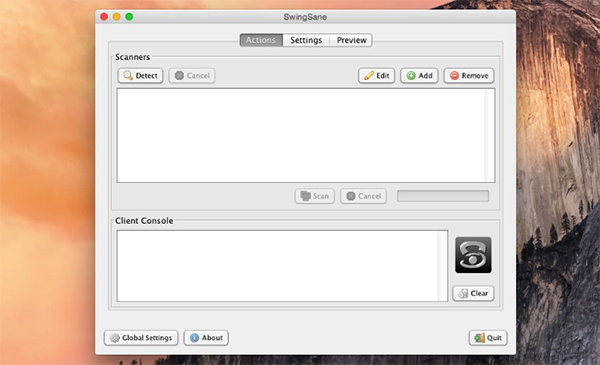Switch to the Actions tab
600x365 pixels.
click(x=261, y=40)
